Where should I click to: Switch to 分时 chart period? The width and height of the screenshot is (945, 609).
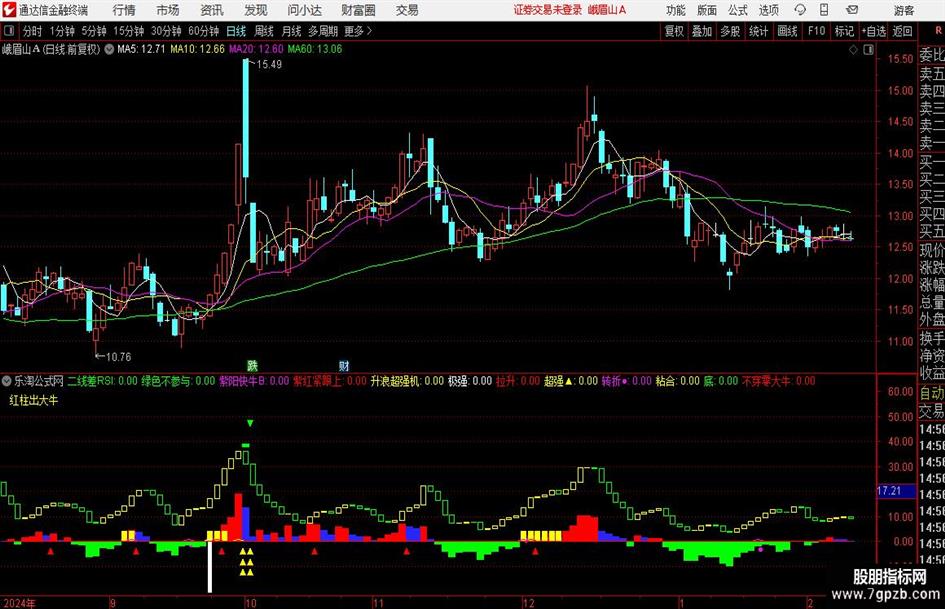32,31
